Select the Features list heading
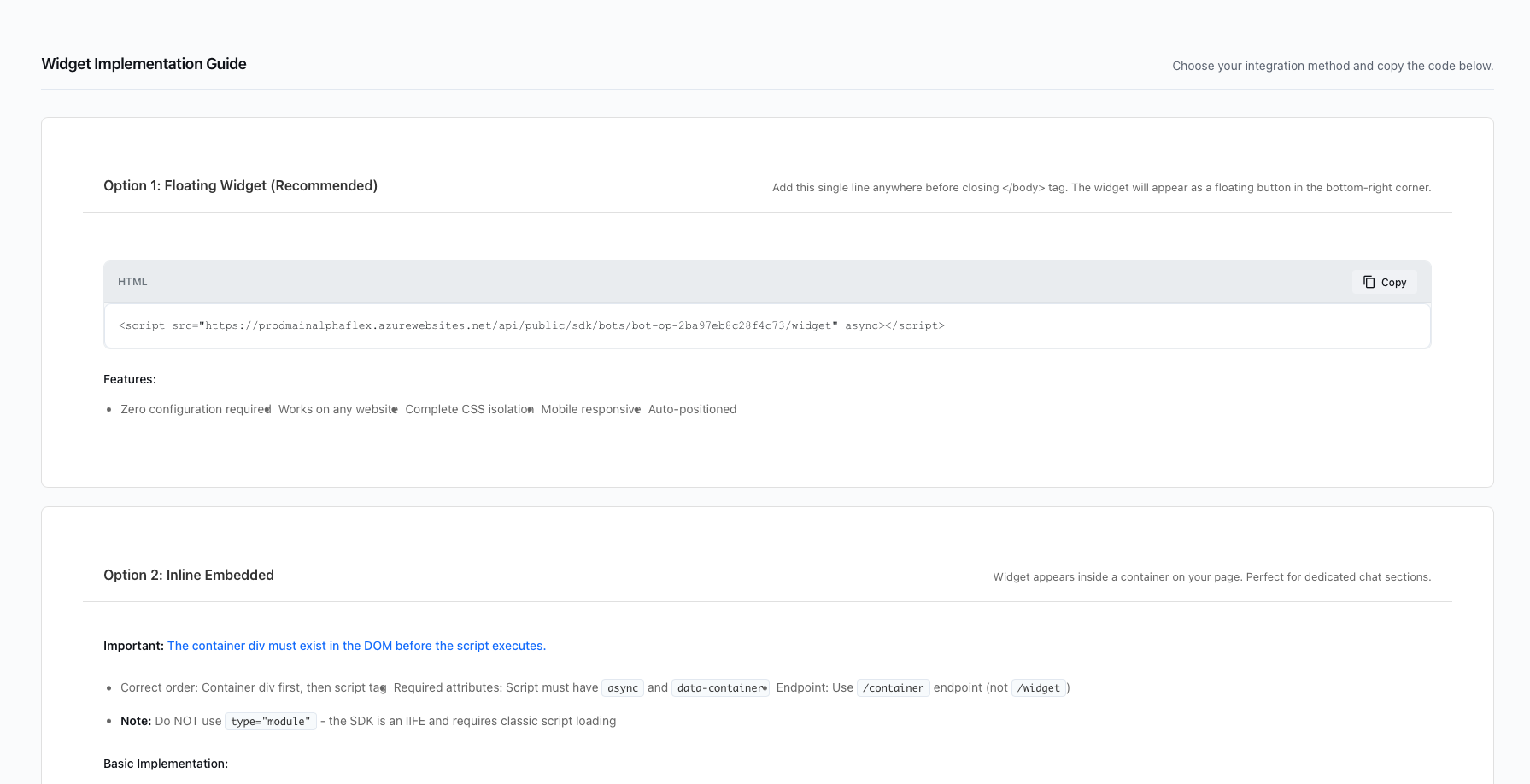Image resolution: width=1530 pixels, height=784 pixels. pos(129,379)
